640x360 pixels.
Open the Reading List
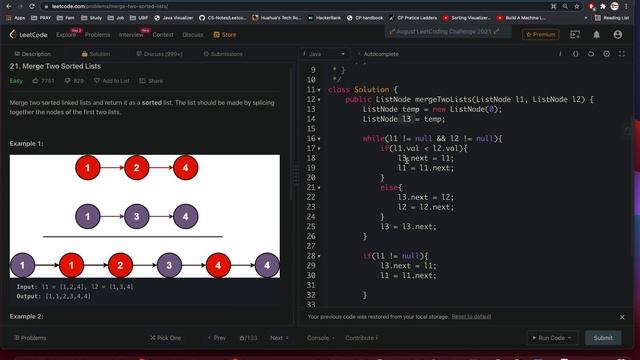(611, 18)
